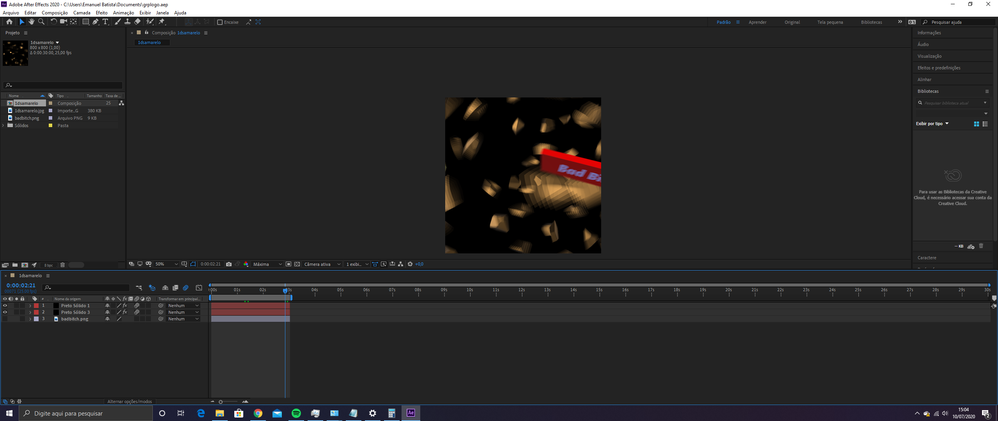Image resolution: width=998 pixels, height=421 pixels.
Task: Toggle the Encaixe snapping checkbox
Action: tap(220, 22)
